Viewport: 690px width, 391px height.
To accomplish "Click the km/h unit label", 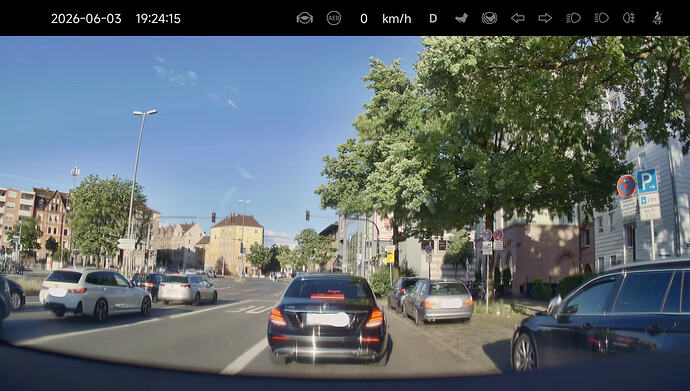I will click(396, 18).
